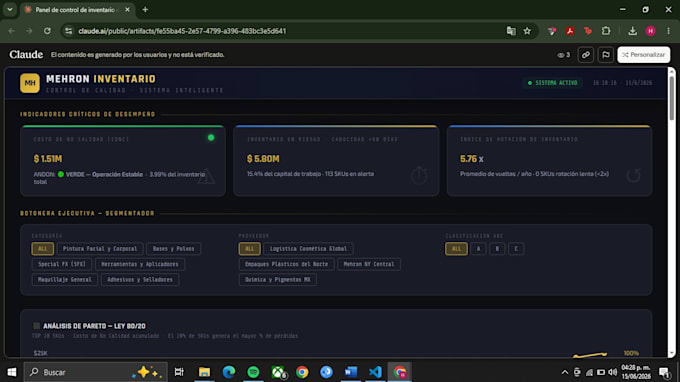Image resolution: width=680 pixels, height=382 pixels.
Task: Click the Adobe Acrobat extension icon
Action: pyautogui.click(x=570, y=31)
